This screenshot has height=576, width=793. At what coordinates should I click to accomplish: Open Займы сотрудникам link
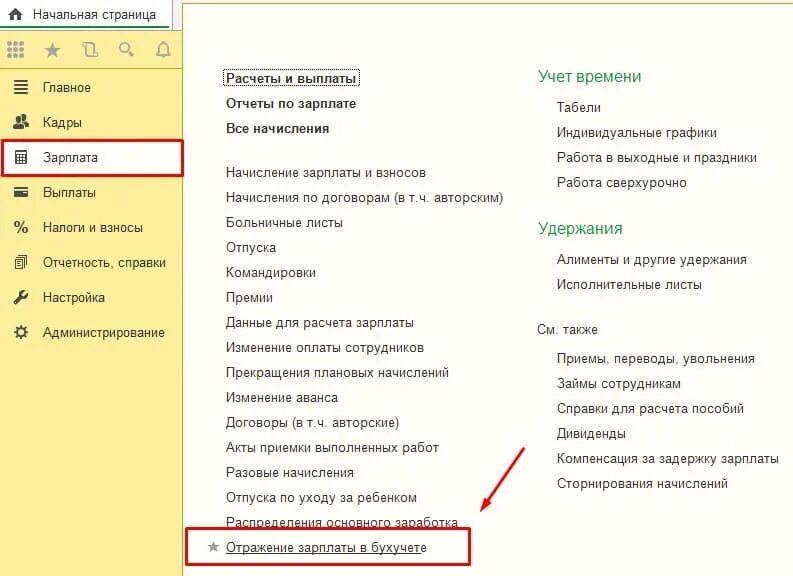tap(619, 383)
